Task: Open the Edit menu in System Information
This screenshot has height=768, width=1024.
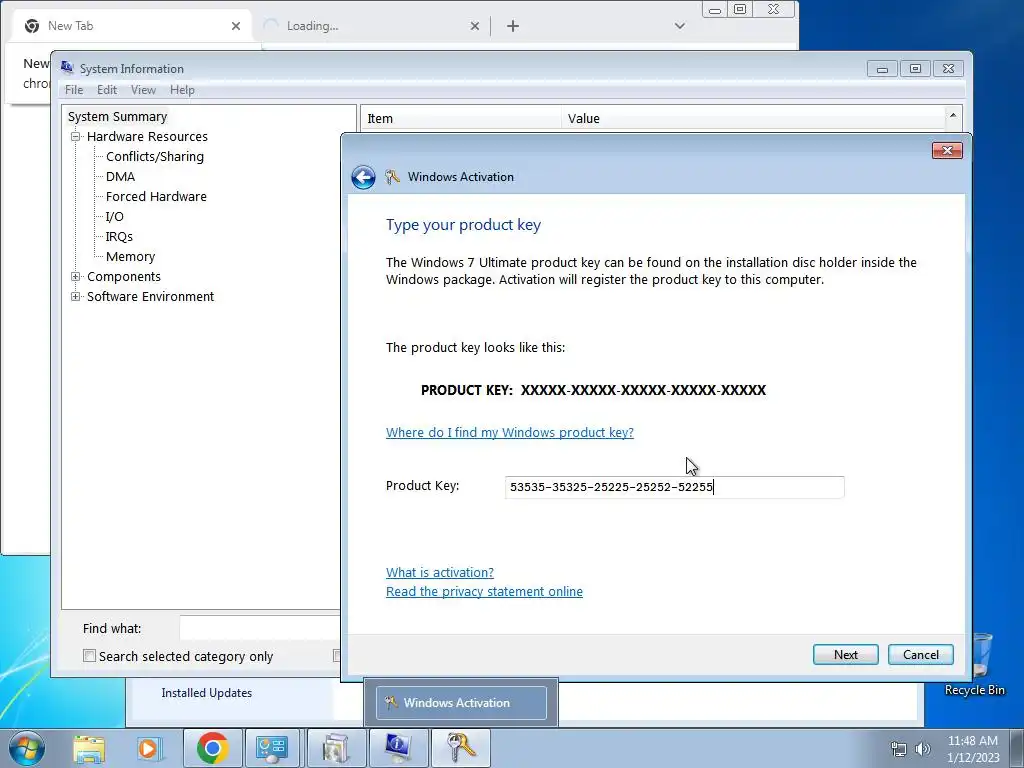Action: click(107, 90)
